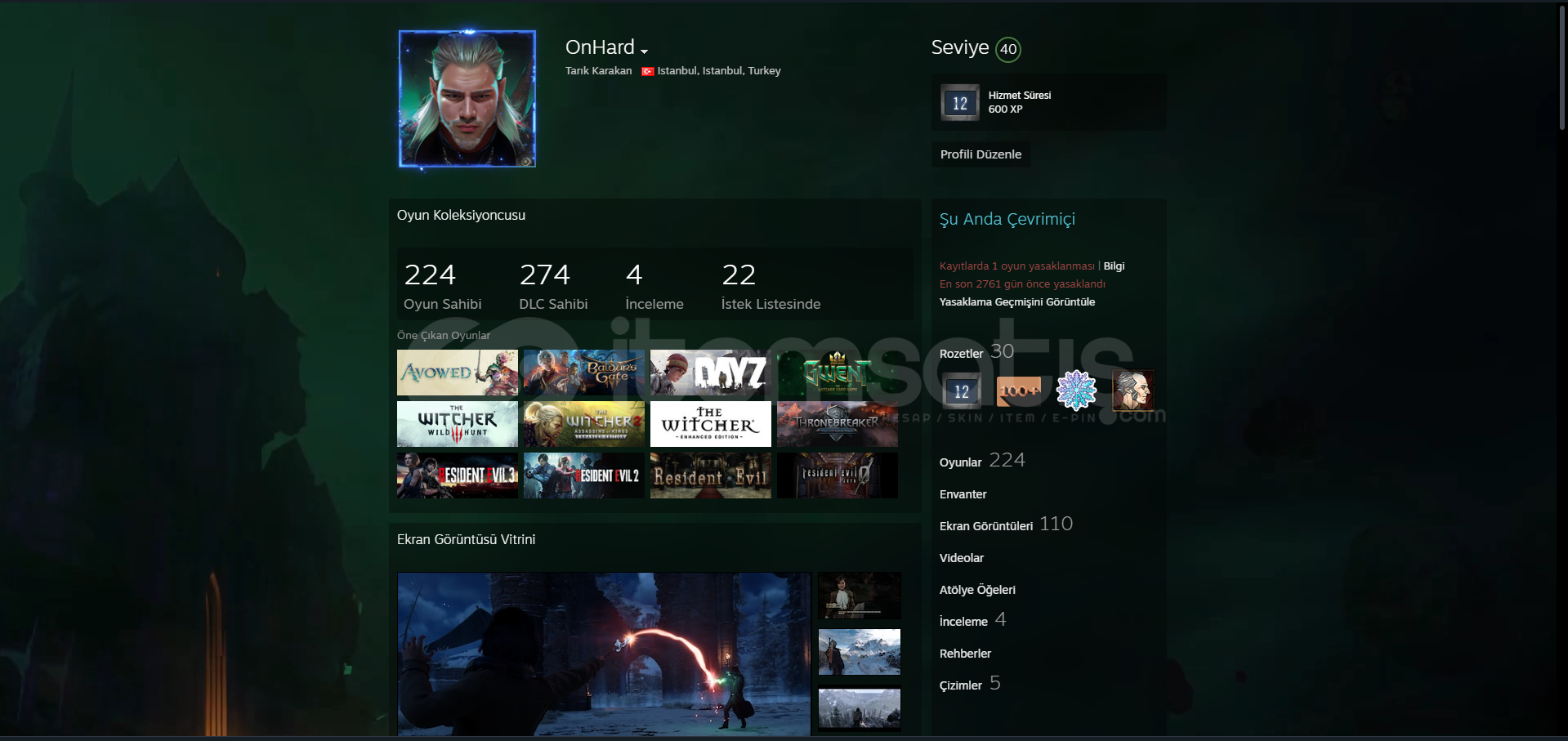
Task: Open the white-haired character portrait badge
Action: (x=1132, y=391)
